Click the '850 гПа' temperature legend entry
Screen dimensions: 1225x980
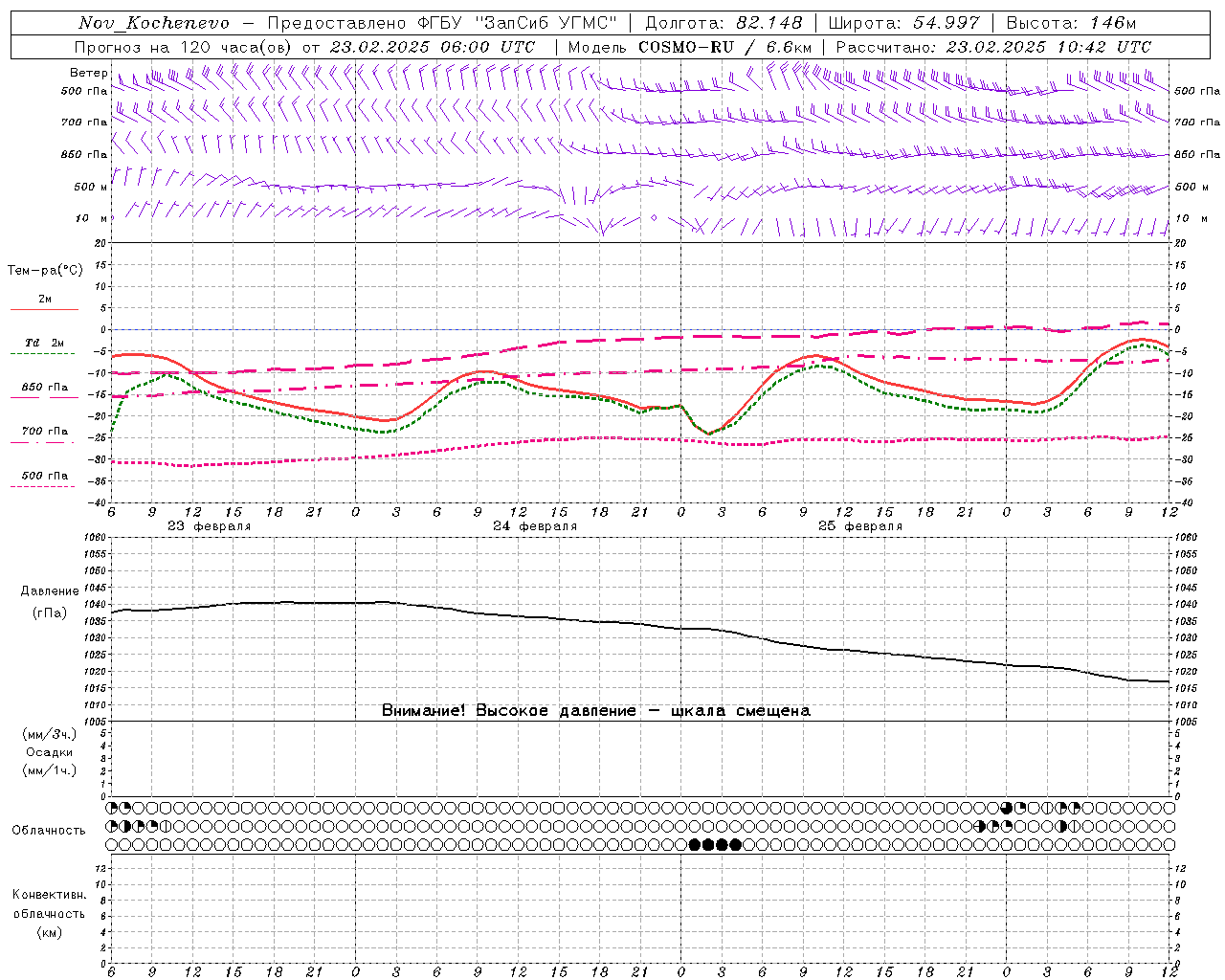point(45,388)
